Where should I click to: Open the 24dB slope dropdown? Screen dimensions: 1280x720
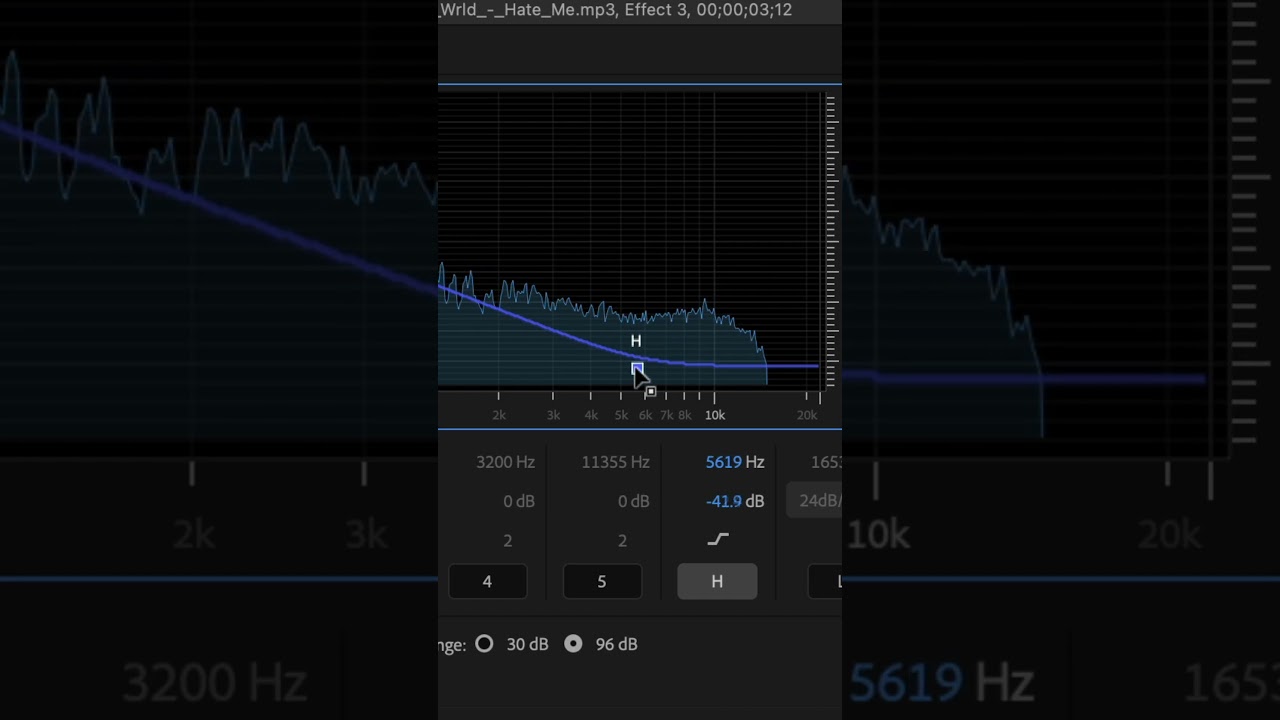(814, 501)
